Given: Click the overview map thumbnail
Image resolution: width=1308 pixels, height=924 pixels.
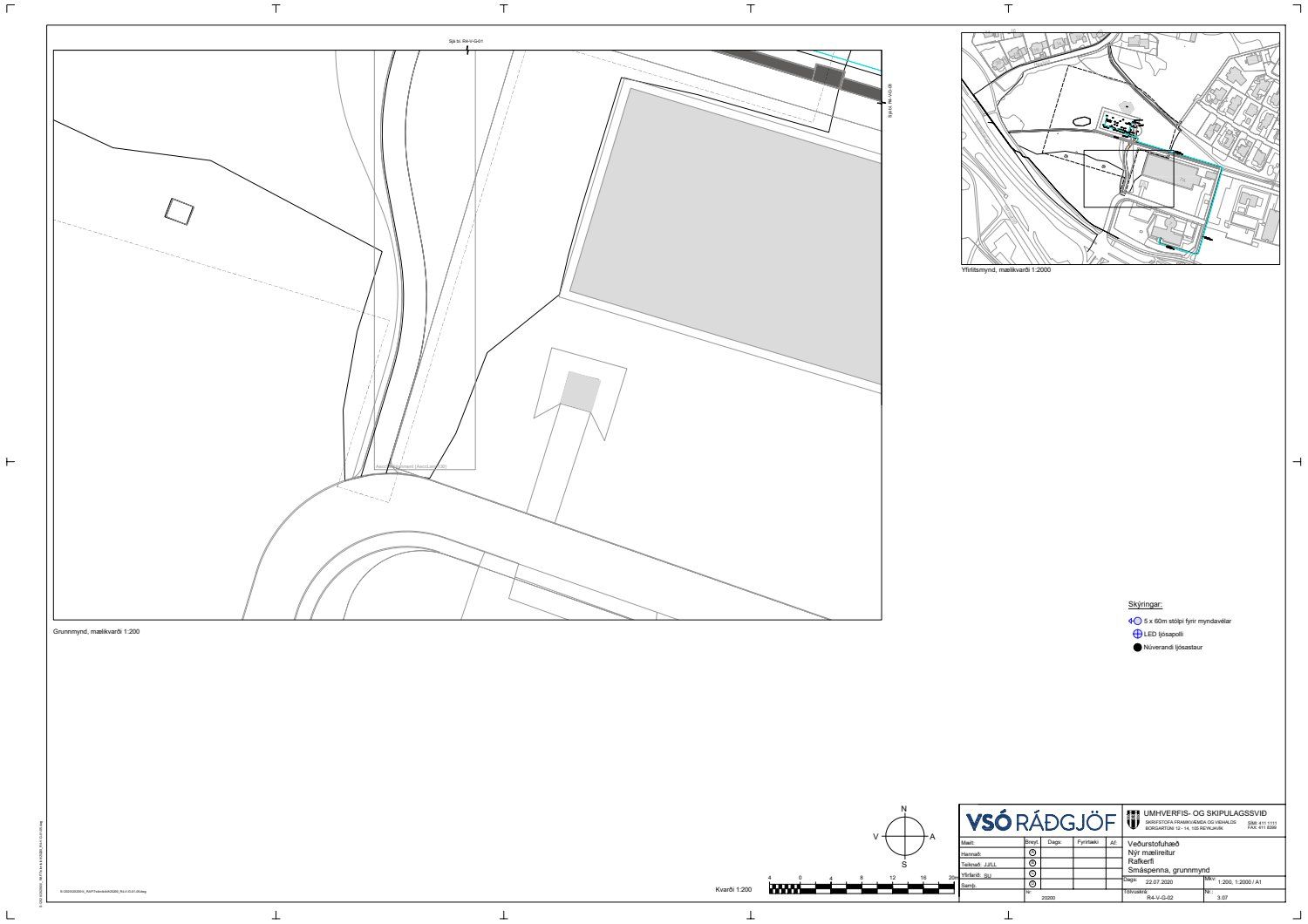Looking at the screenshot, I should coord(1121,148).
